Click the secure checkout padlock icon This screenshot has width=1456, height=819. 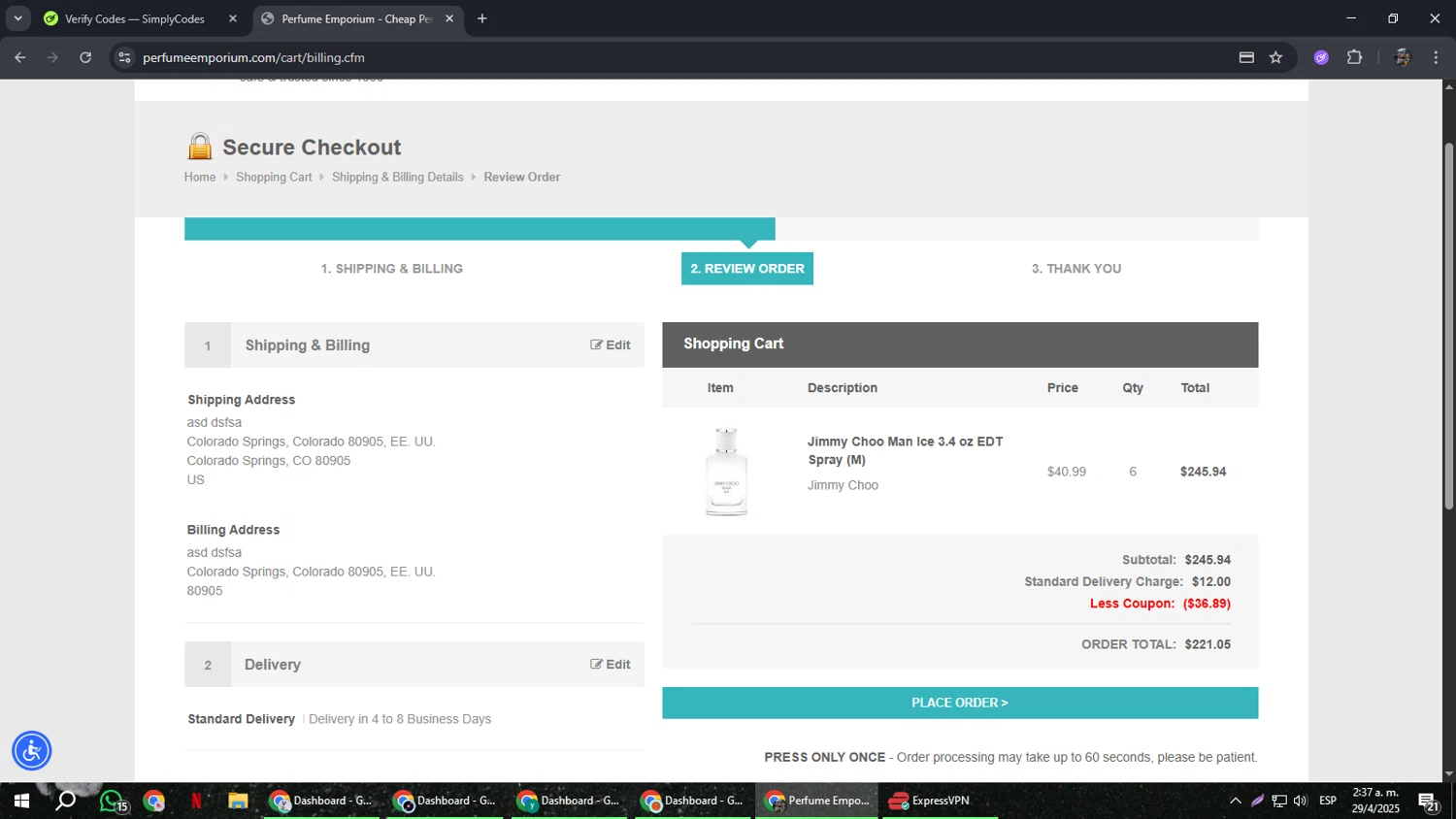[200, 147]
